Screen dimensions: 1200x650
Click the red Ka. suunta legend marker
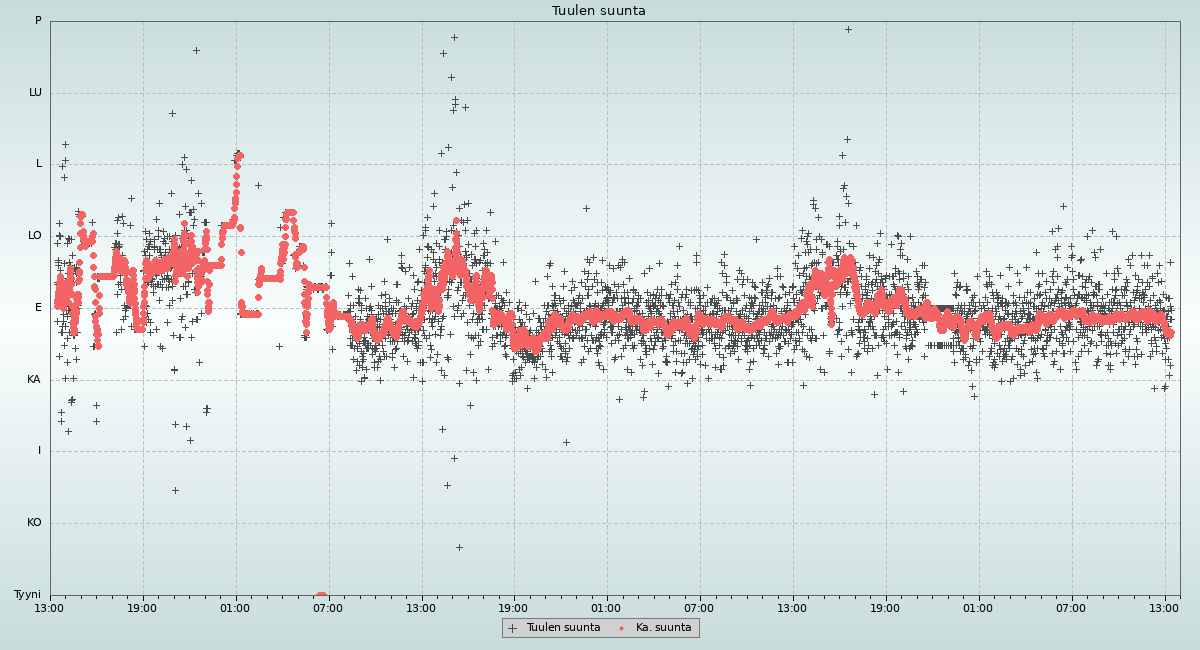pos(621,628)
